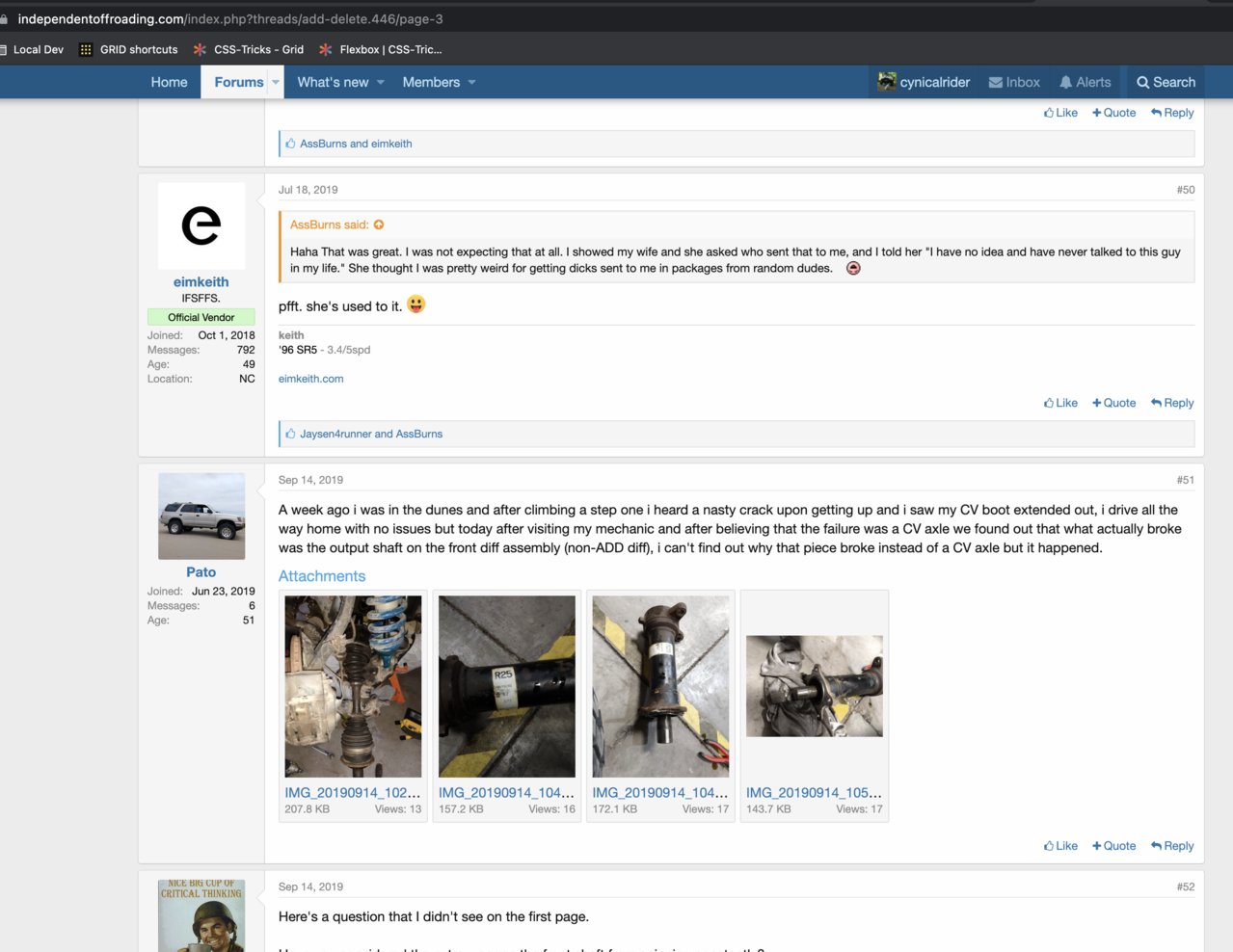Click the tongue-out smiley emoji
Image resolution: width=1233 pixels, height=952 pixels.
(415, 304)
